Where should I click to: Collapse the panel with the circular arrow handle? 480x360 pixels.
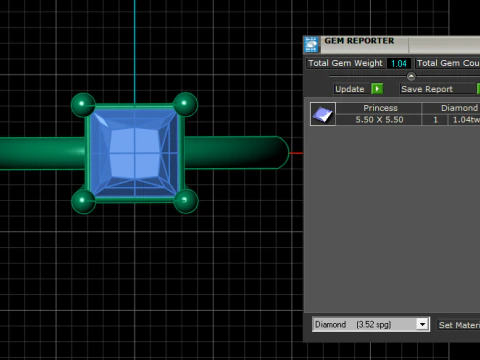pos(411,76)
